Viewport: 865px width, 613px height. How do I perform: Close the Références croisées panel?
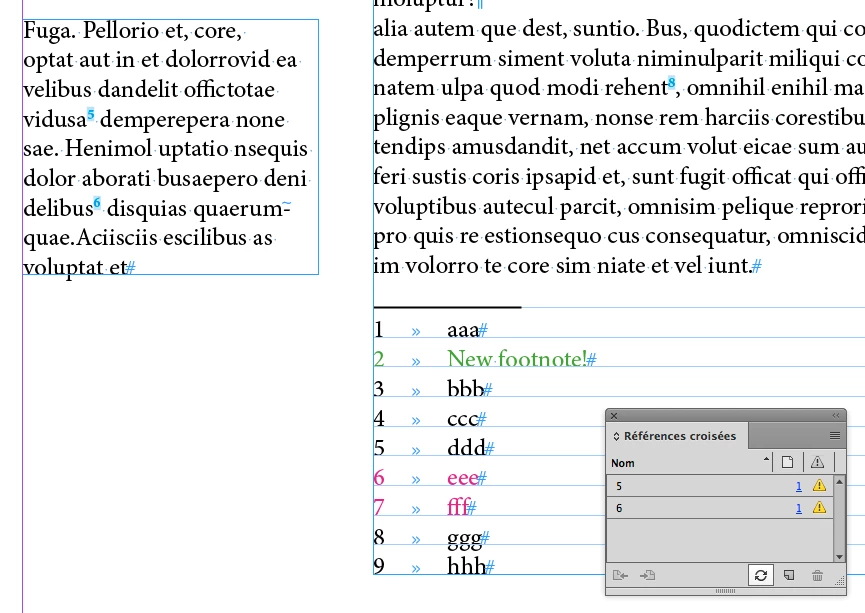click(x=614, y=415)
